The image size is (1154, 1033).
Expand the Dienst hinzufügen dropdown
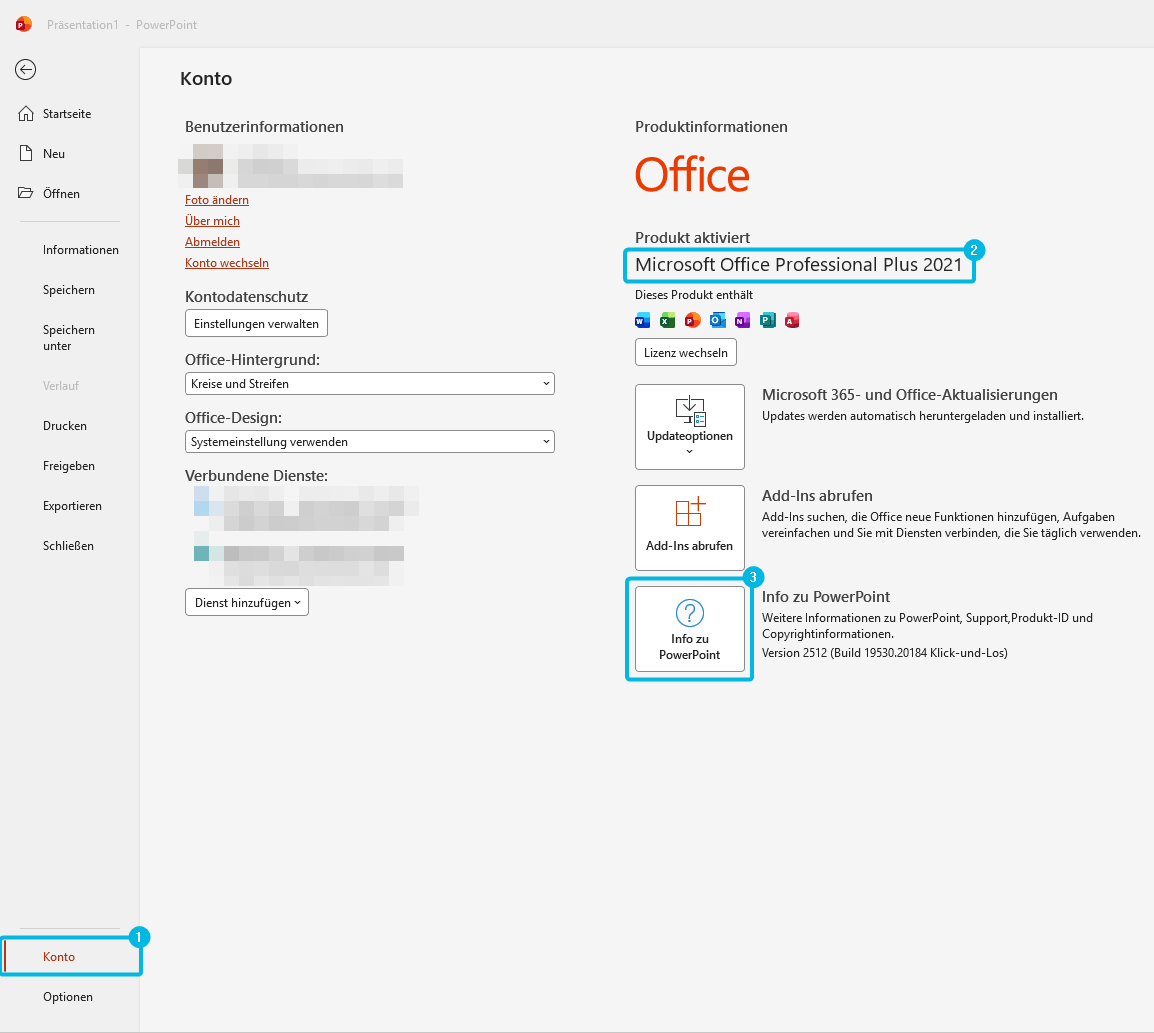click(x=247, y=602)
